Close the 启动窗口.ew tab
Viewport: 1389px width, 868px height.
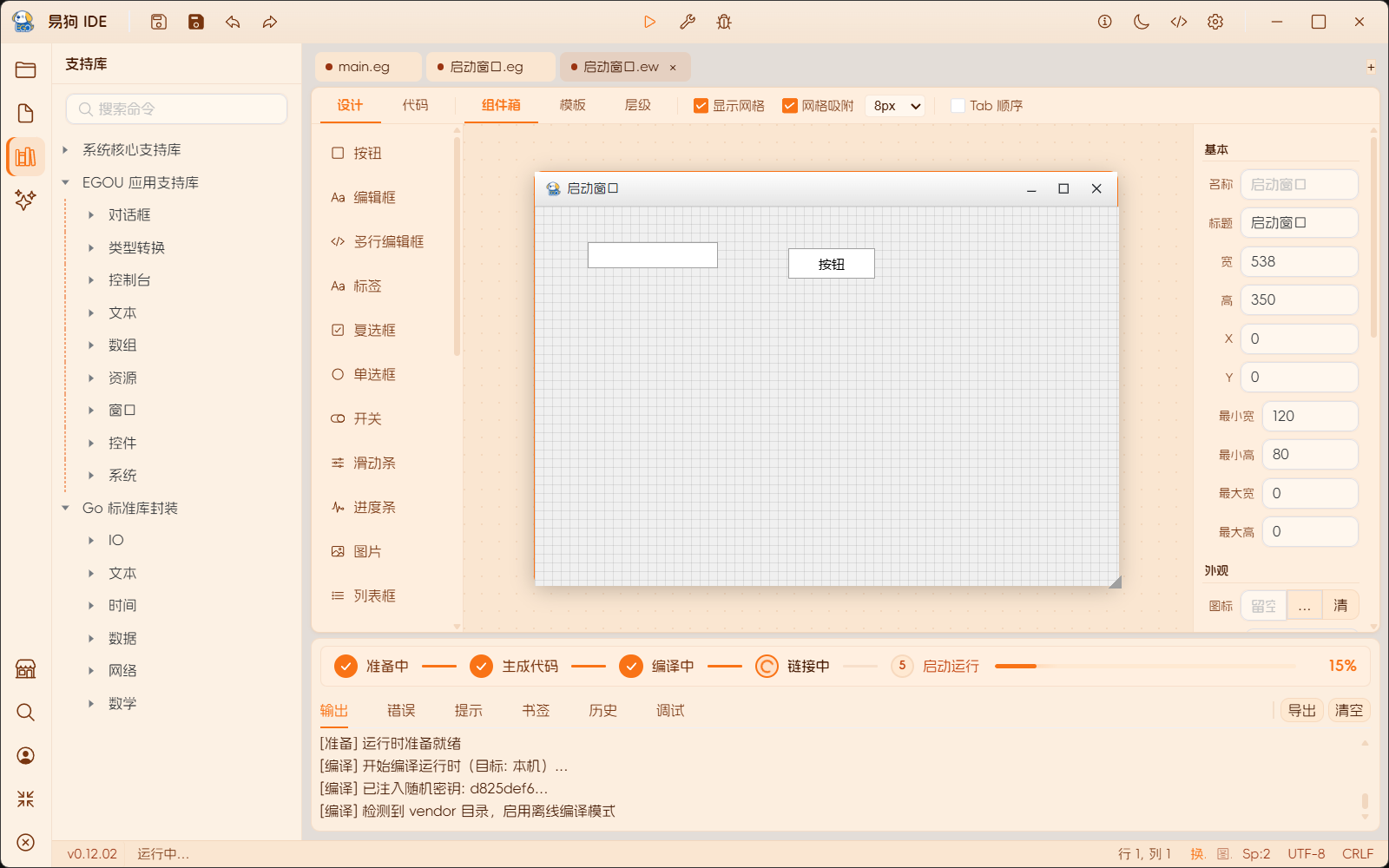pyautogui.click(x=673, y=68)
